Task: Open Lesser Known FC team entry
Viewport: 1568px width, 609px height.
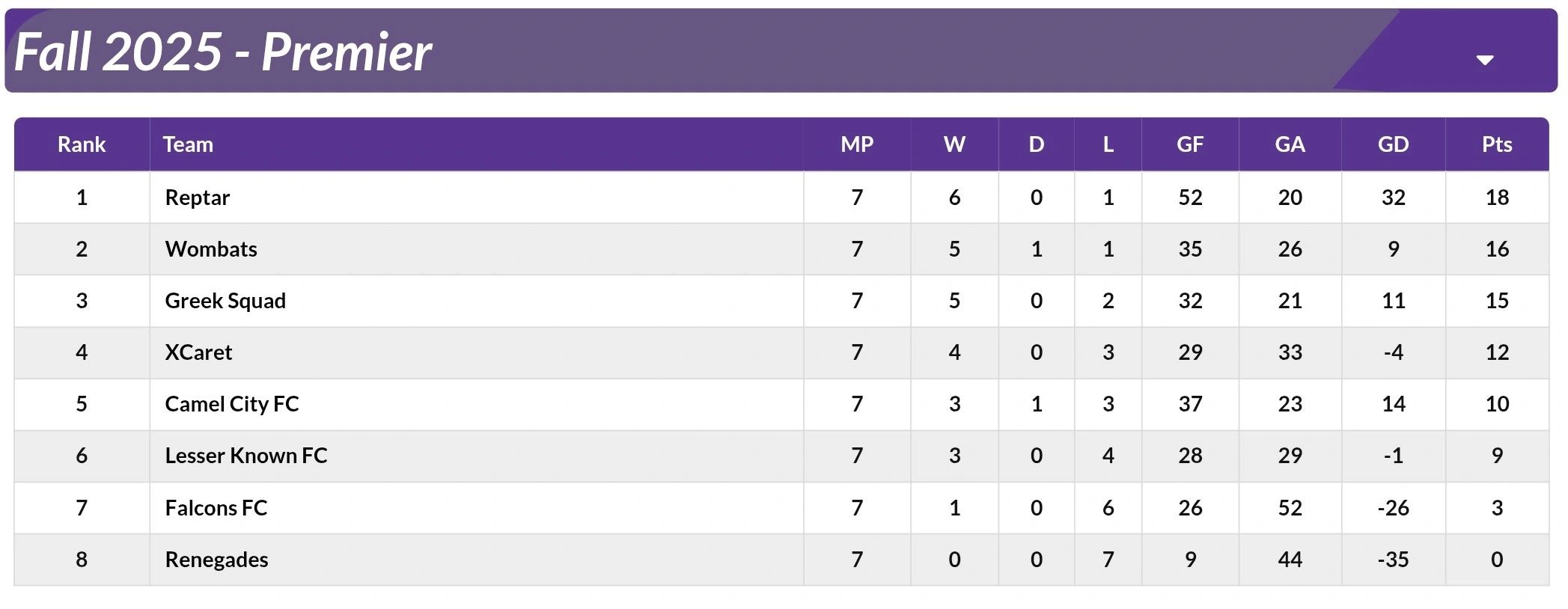Action: click(246, 456)
